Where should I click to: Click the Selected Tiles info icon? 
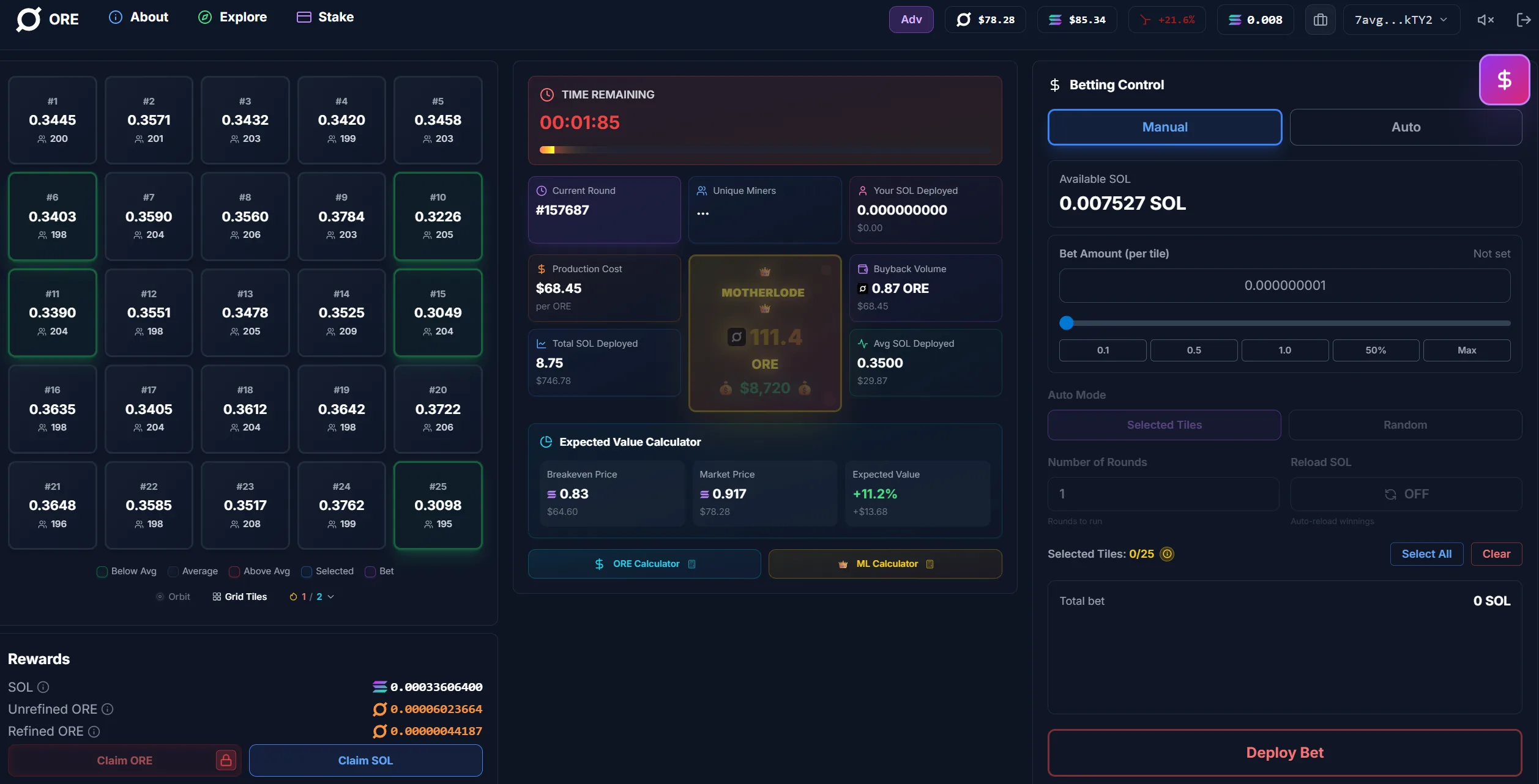[x=1168, y=554]
